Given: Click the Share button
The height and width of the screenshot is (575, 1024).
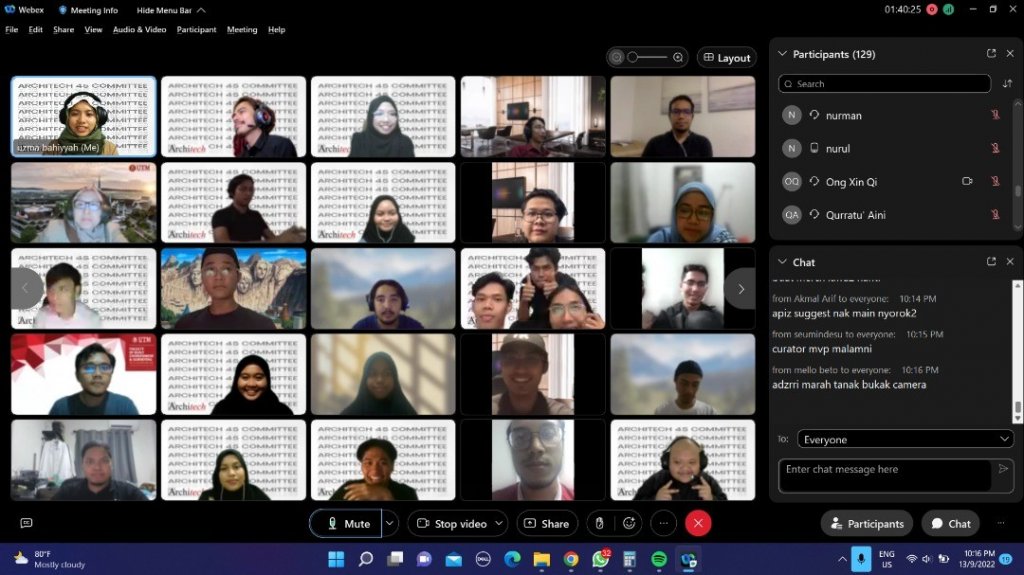Looking at the screenshot, I should [x=546, y=523].
